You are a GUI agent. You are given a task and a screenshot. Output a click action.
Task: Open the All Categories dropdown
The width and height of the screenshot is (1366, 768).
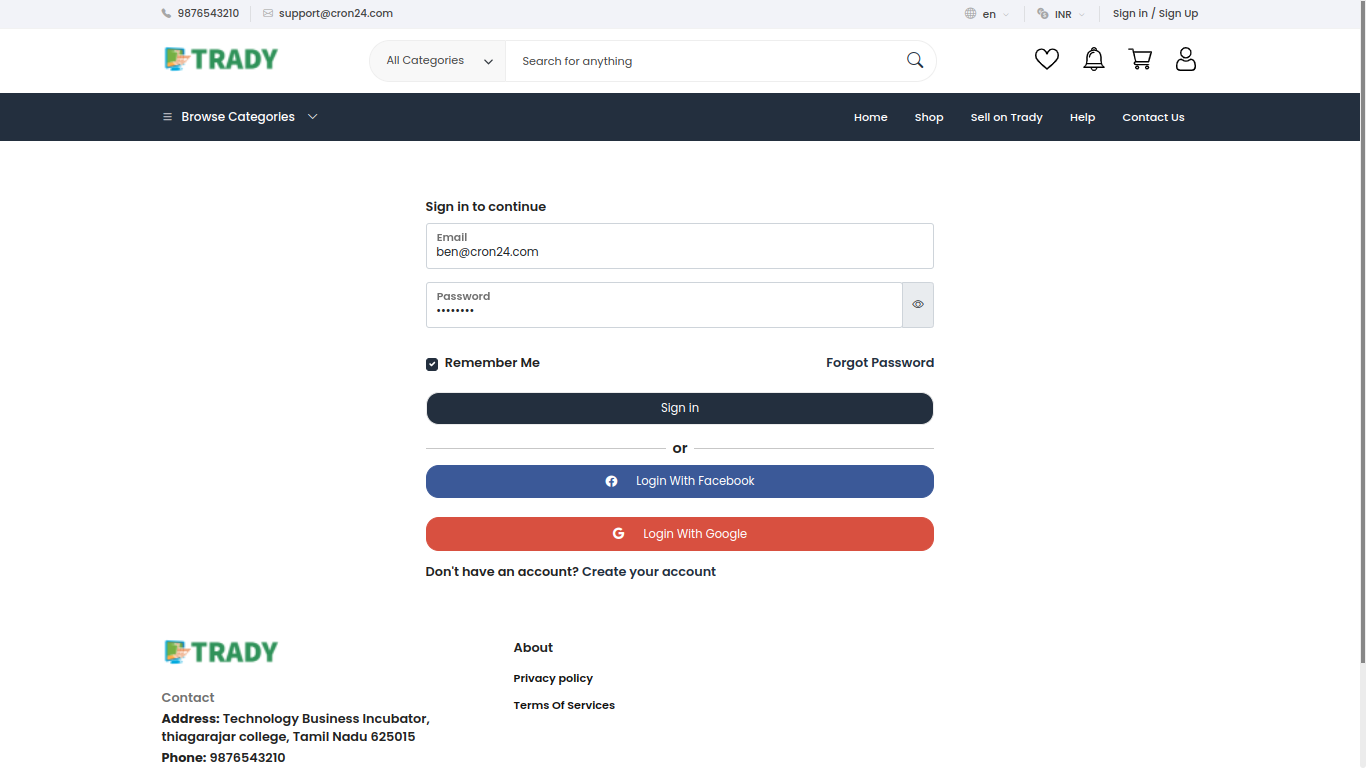pyautogui.click(x=437, y=60)
